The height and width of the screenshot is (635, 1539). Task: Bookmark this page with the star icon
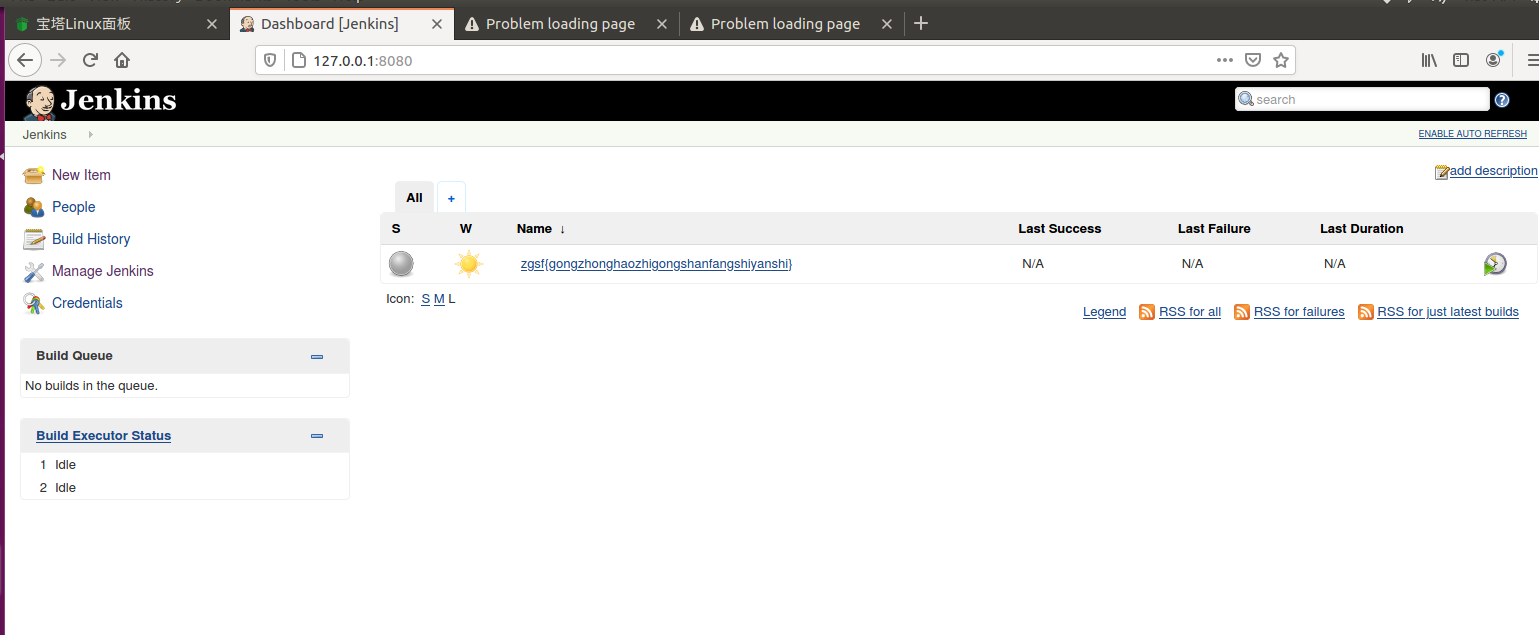[1280, 60]
